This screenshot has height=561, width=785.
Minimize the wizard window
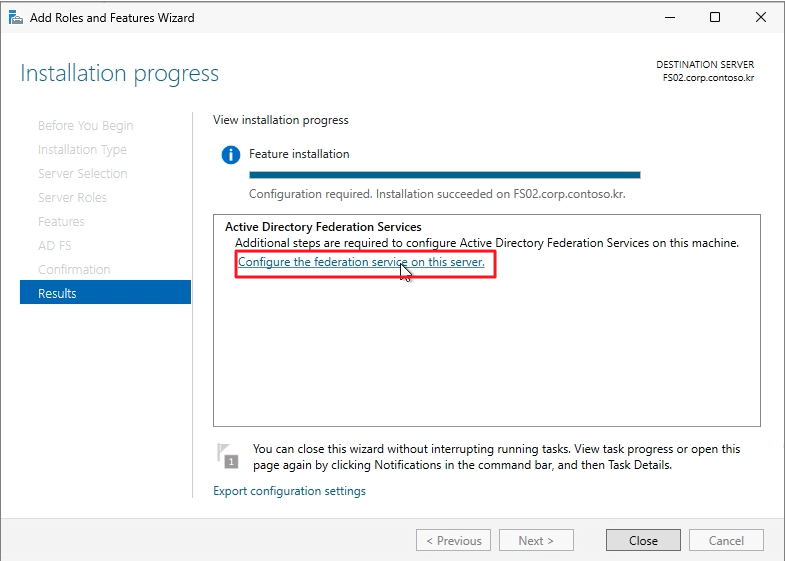coord(670,18)
